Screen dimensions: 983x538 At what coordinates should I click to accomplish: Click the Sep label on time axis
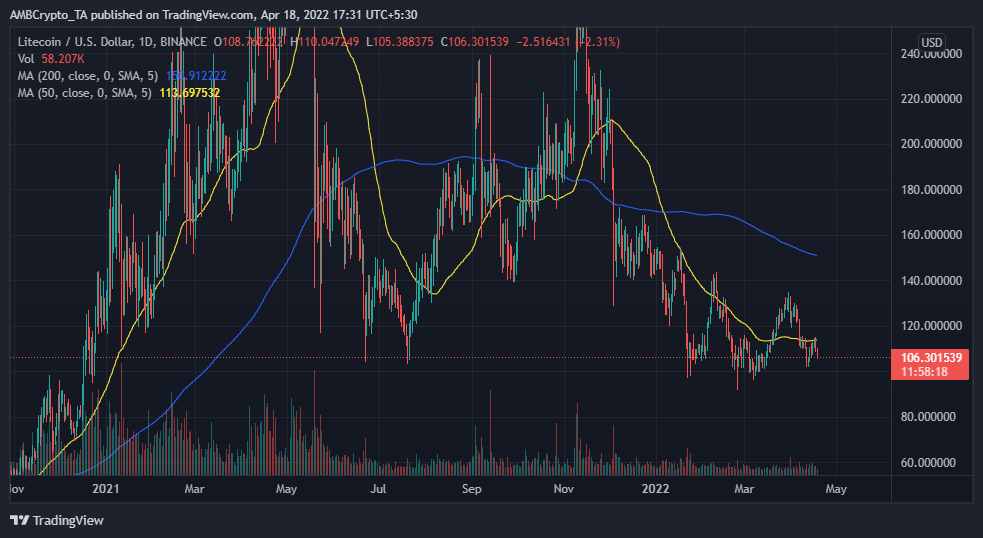[x=473, y=490]
